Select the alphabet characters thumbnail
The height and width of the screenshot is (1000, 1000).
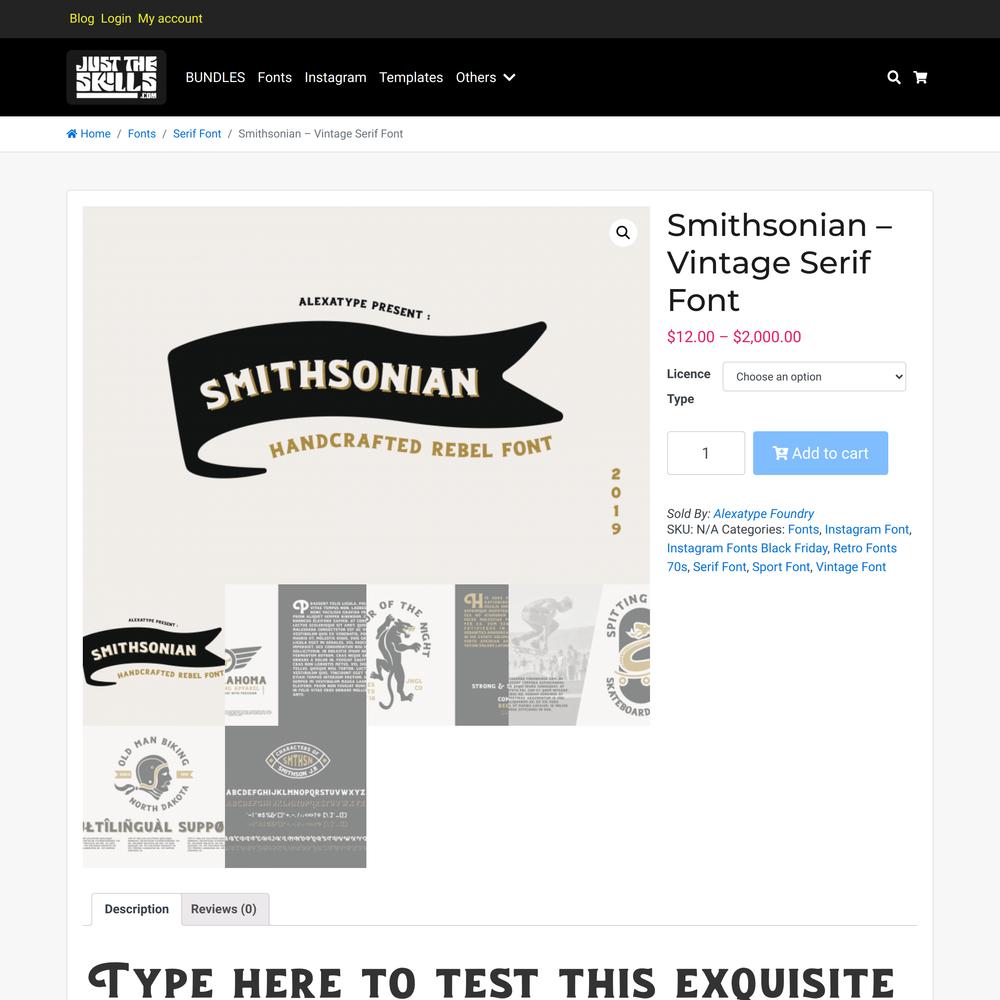click(295, 797)
